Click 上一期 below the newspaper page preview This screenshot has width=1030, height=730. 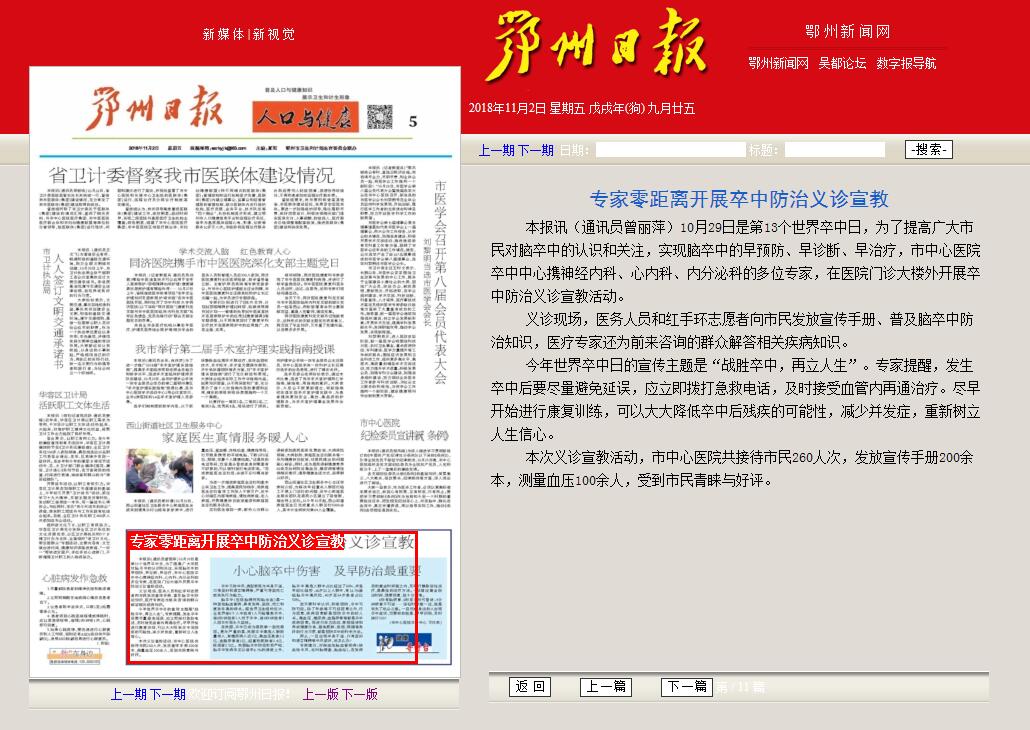click(x=129, y=695)
